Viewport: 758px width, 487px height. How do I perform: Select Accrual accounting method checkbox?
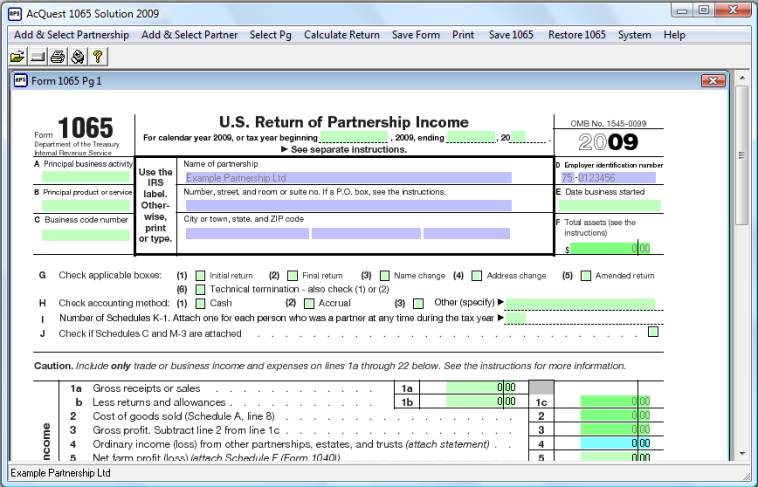pyautogui.click(x=309, y=304)
